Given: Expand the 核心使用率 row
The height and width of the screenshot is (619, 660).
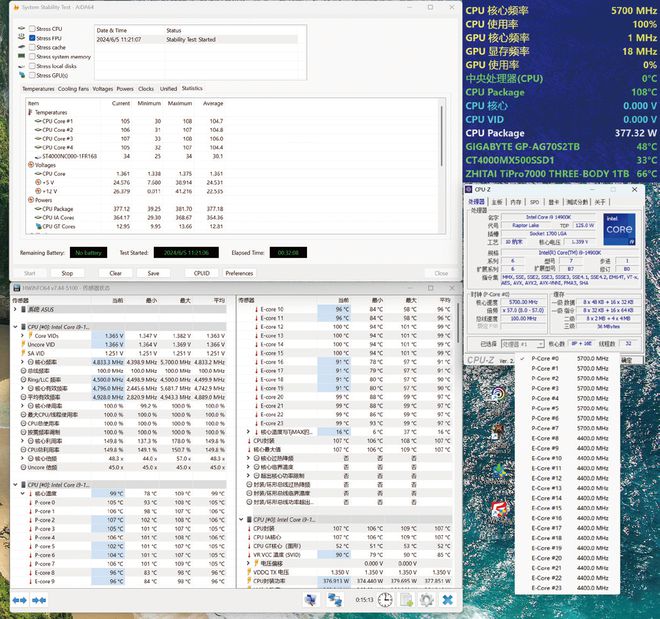Looking at the screenshot, I should [x=23, y=406].
